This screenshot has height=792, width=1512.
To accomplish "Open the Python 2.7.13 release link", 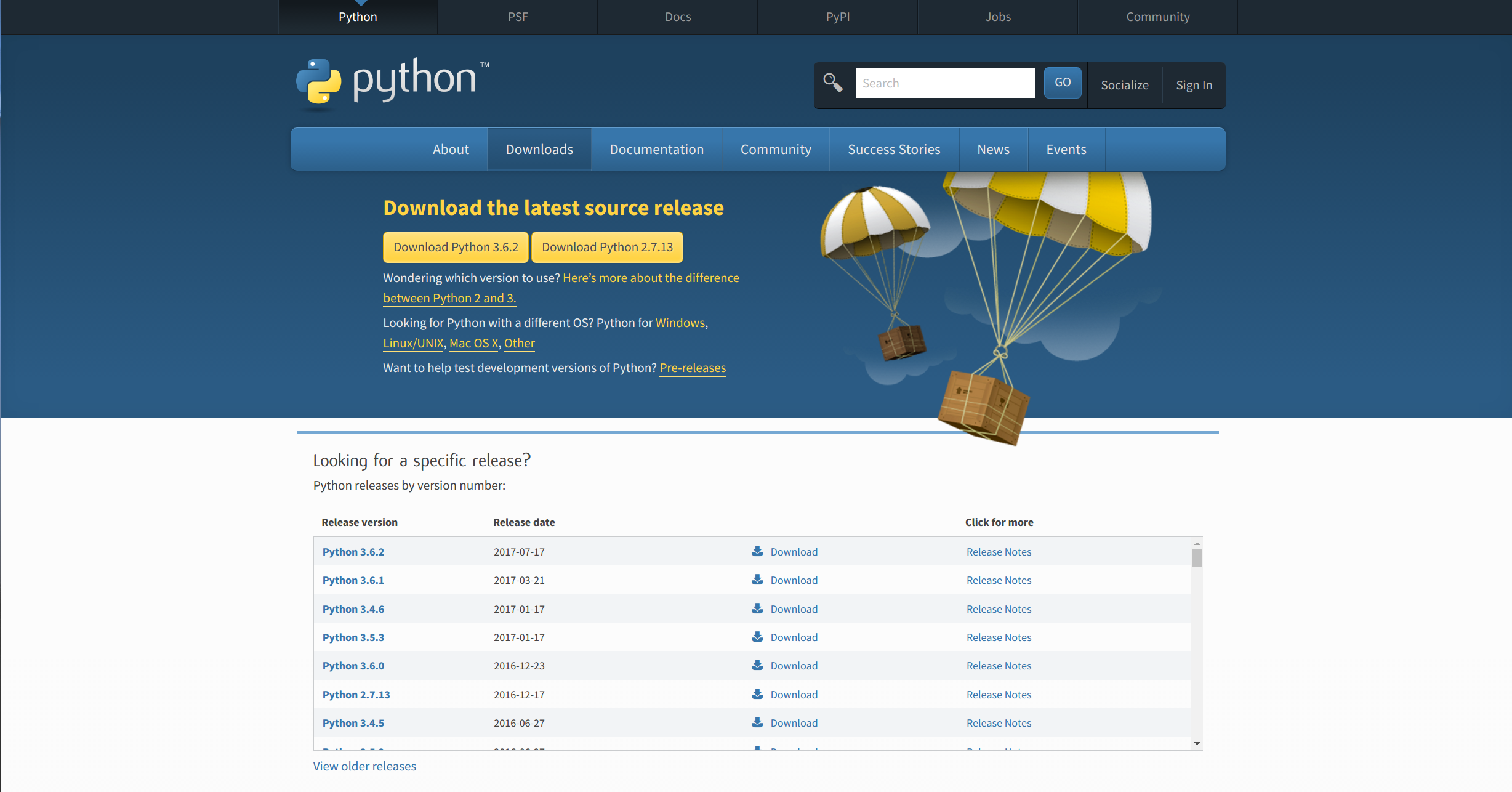I will click(356, 695).
